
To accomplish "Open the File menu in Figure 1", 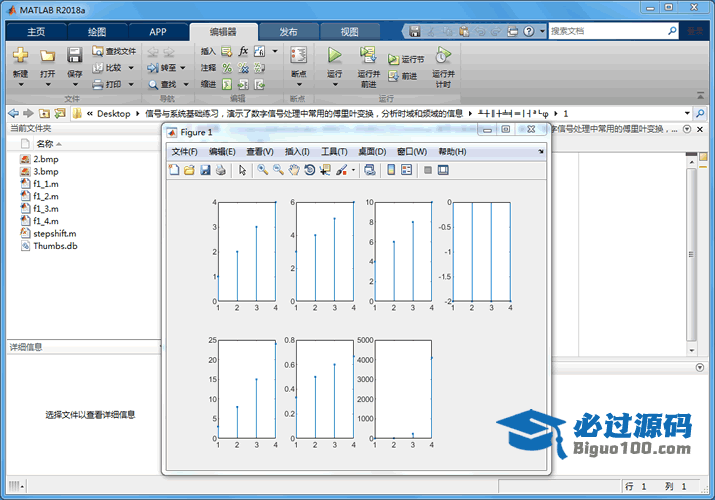I will tap(184, 152).
